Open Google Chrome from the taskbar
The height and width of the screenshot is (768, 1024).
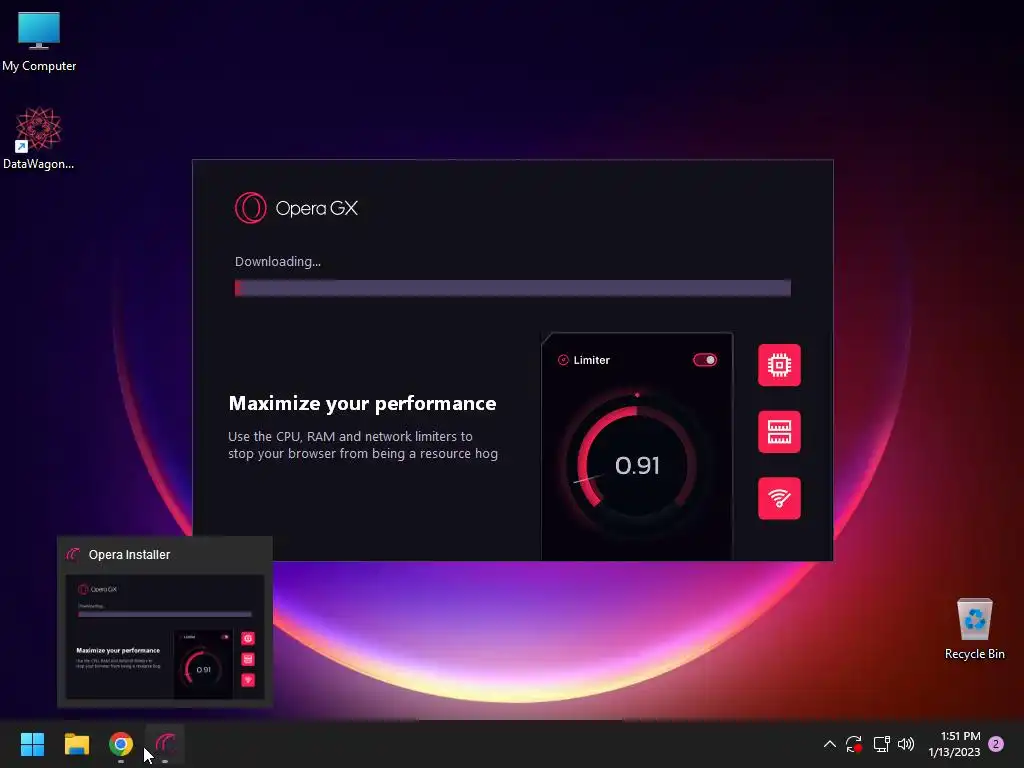121,744
